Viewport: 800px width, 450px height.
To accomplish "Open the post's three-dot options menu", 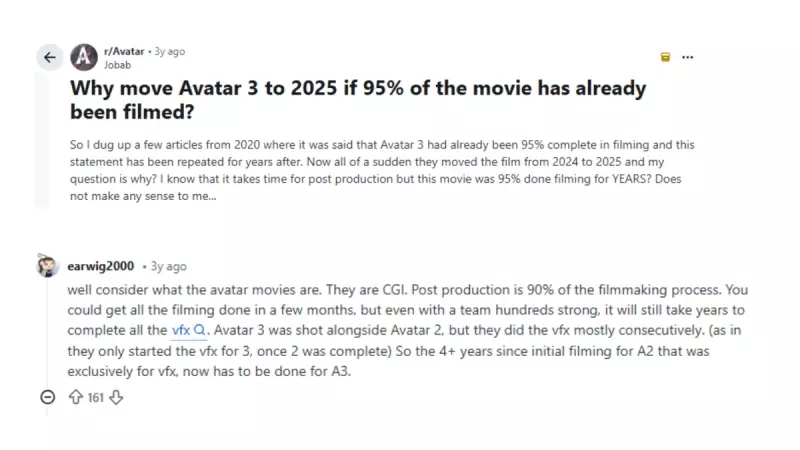I will point(688,57).
